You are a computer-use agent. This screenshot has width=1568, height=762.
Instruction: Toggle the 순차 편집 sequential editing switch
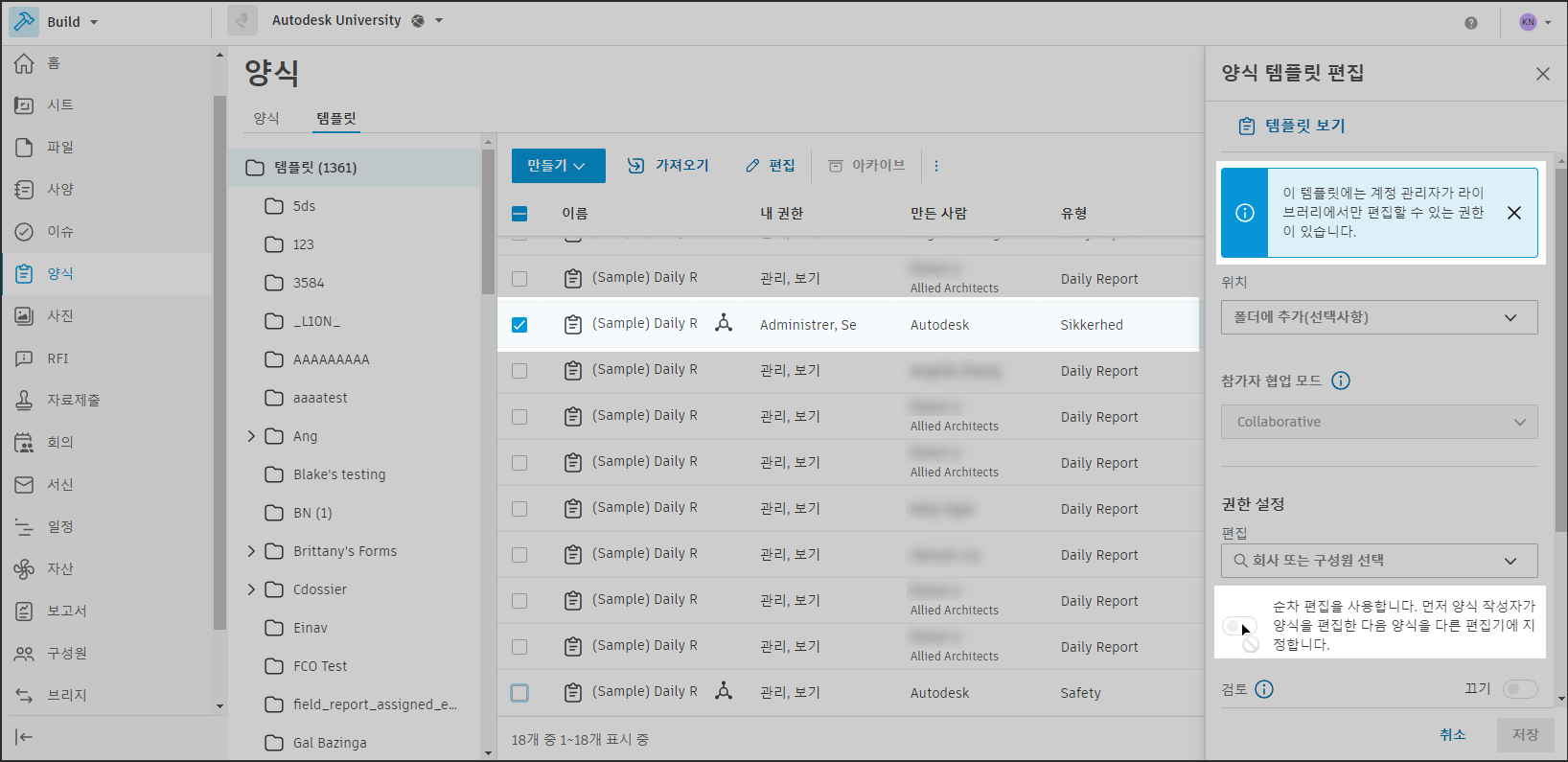(x=1240, y=627)
